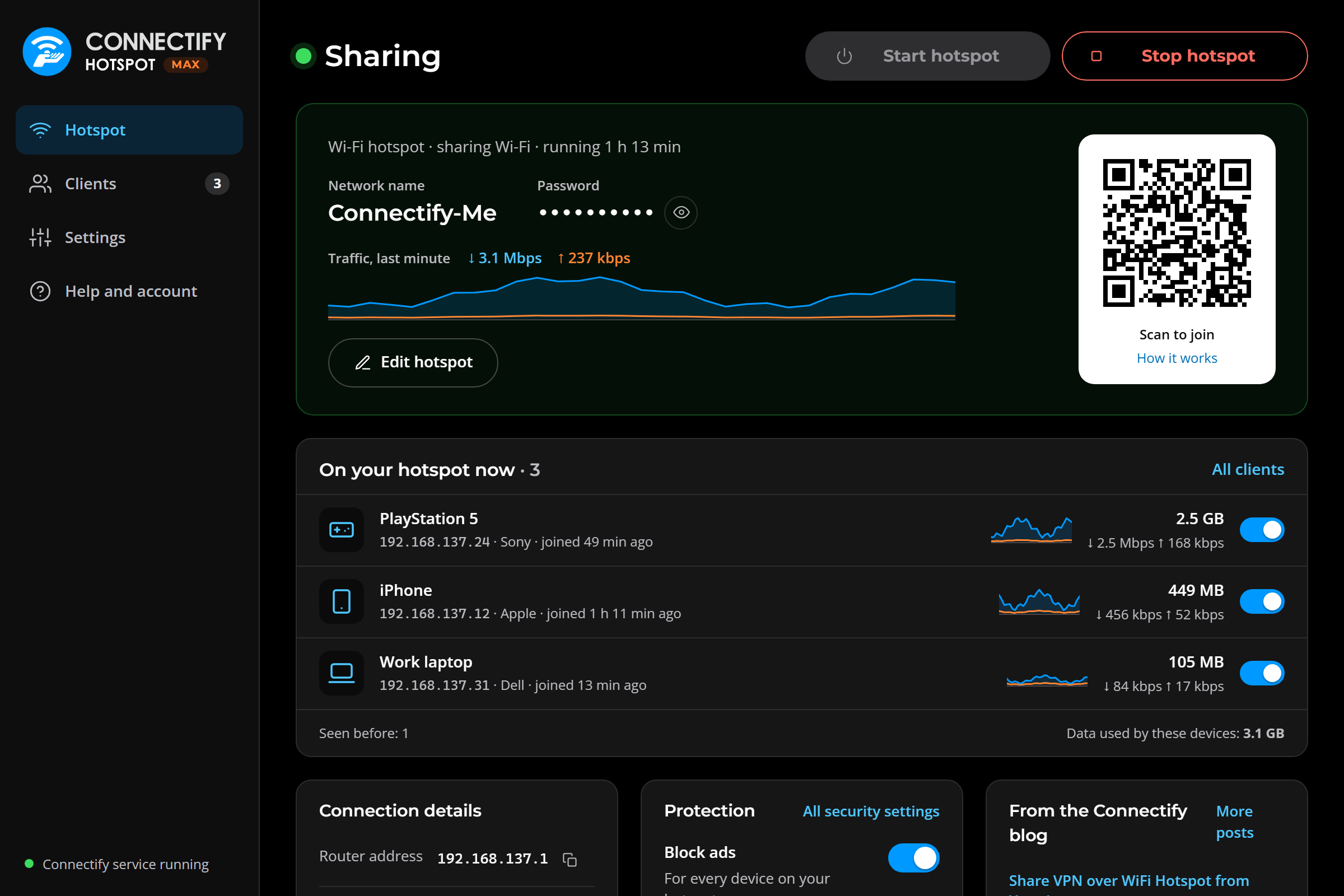Open All security settings link
Screen dimensions: 1344x896
pyautogui.click(x=871, y=811)
